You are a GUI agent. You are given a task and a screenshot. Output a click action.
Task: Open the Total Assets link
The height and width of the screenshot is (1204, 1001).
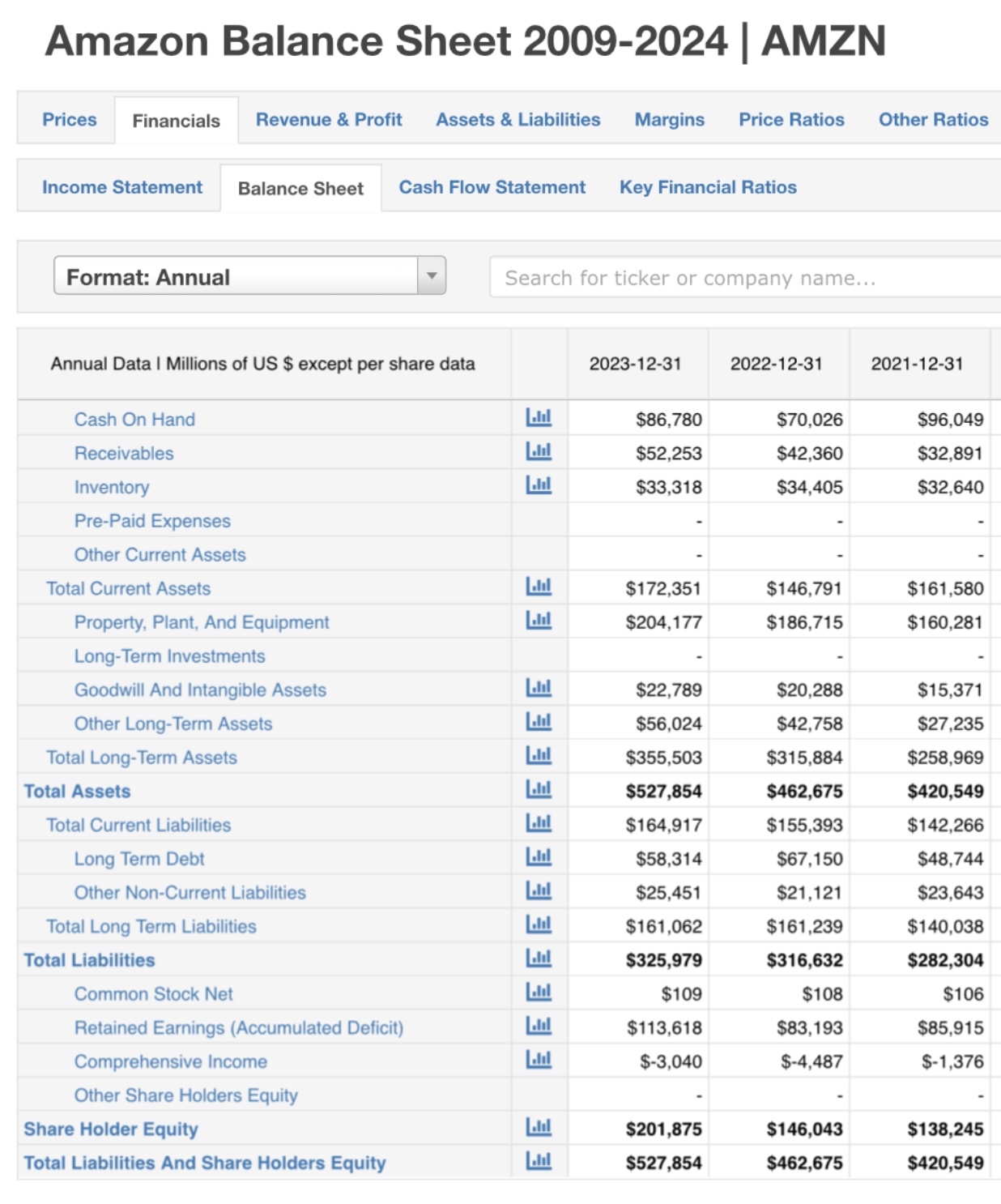77,791
